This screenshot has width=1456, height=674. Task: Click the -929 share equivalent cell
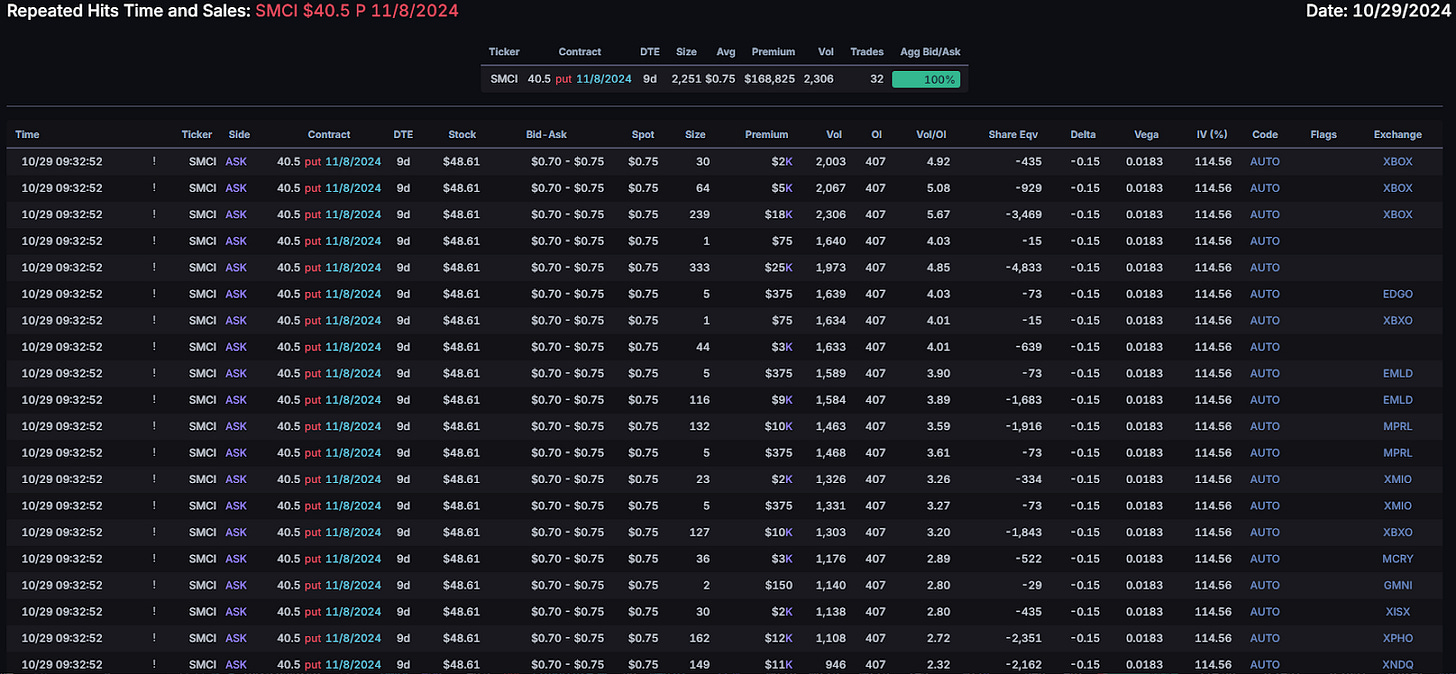(x=1029, y=188)
